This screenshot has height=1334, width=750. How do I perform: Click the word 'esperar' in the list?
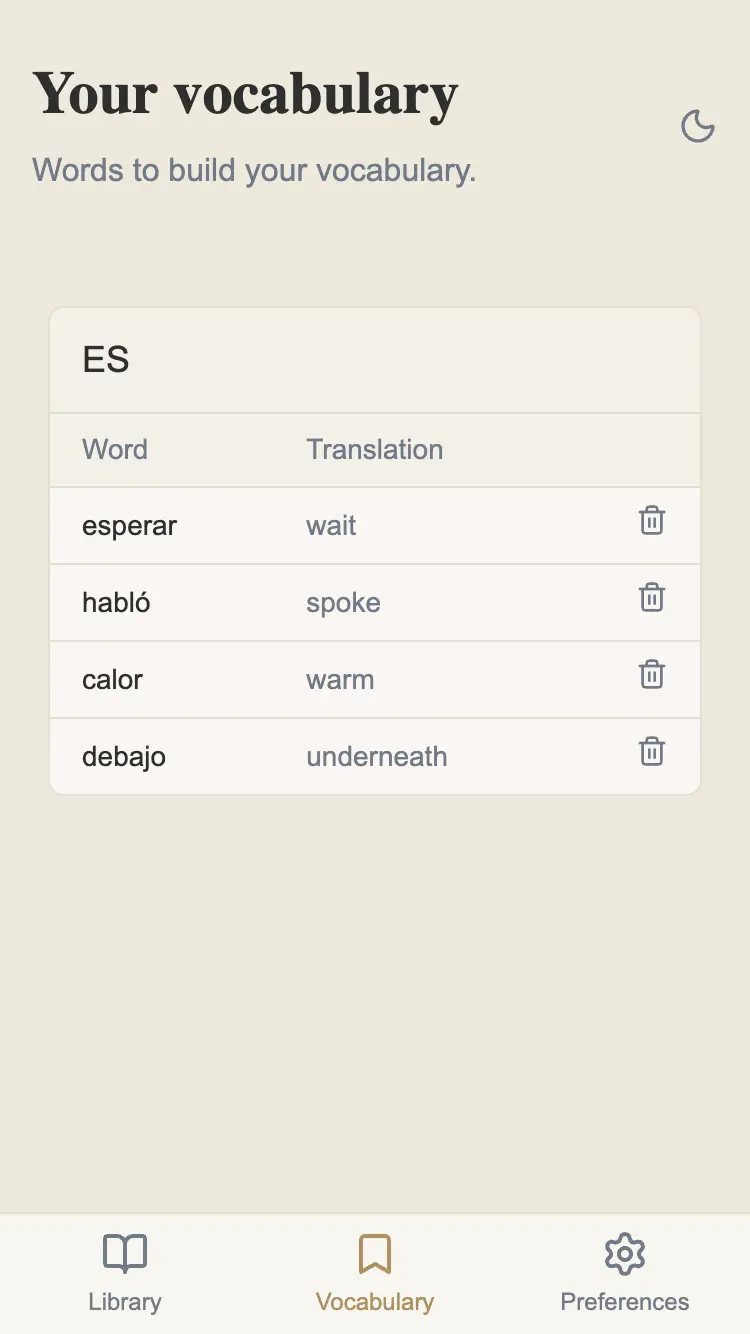click(x=129, y=525)
